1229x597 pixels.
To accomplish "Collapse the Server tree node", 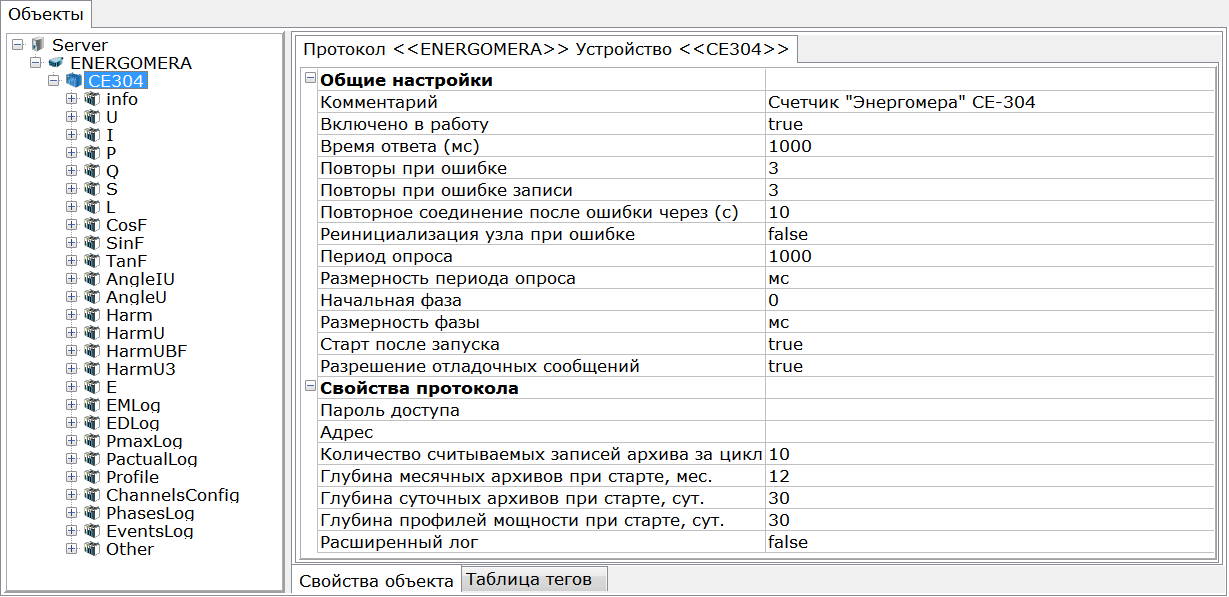I will click(x=18, y=45).
